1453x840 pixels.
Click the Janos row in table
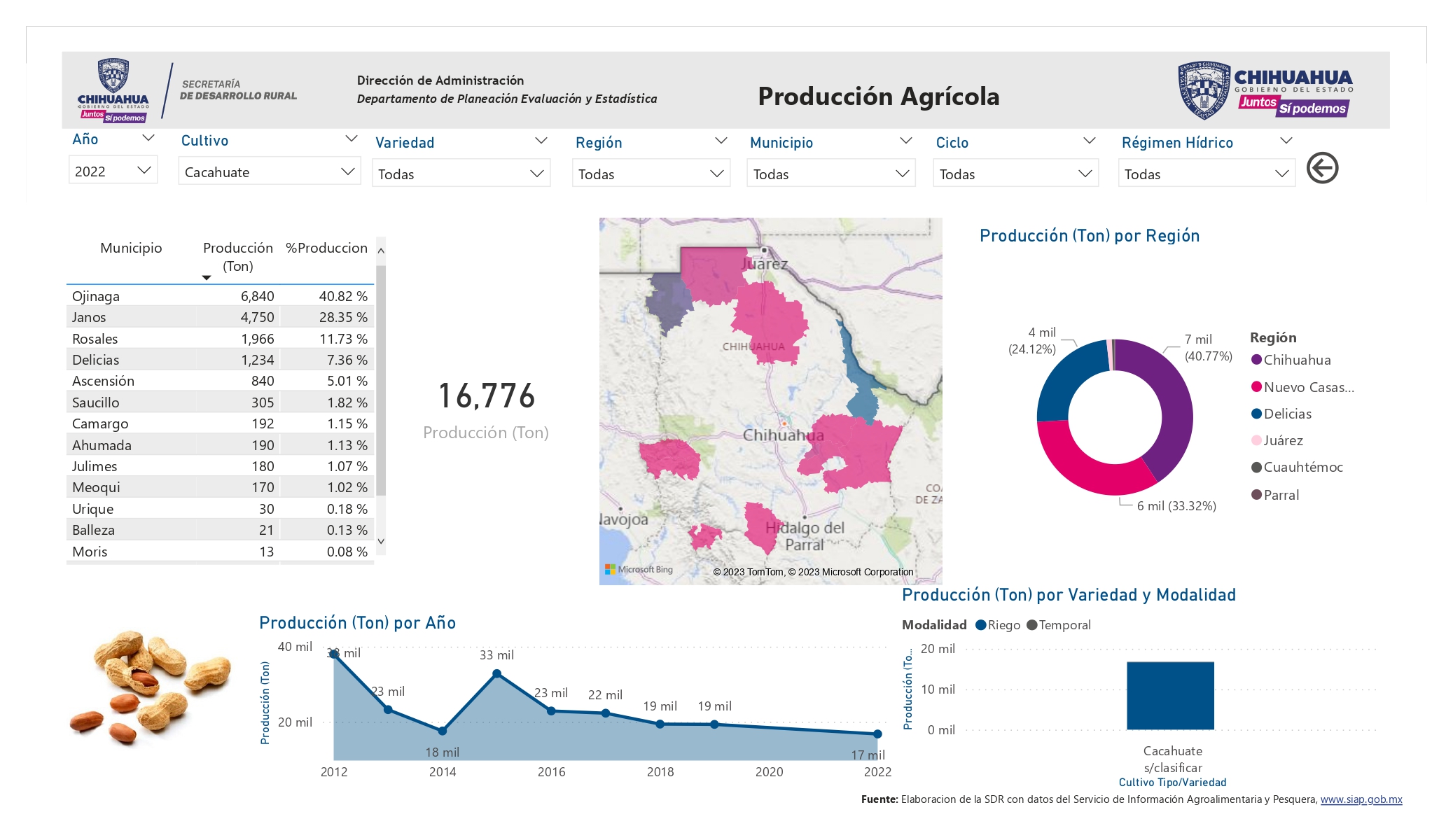click(220, 317)
